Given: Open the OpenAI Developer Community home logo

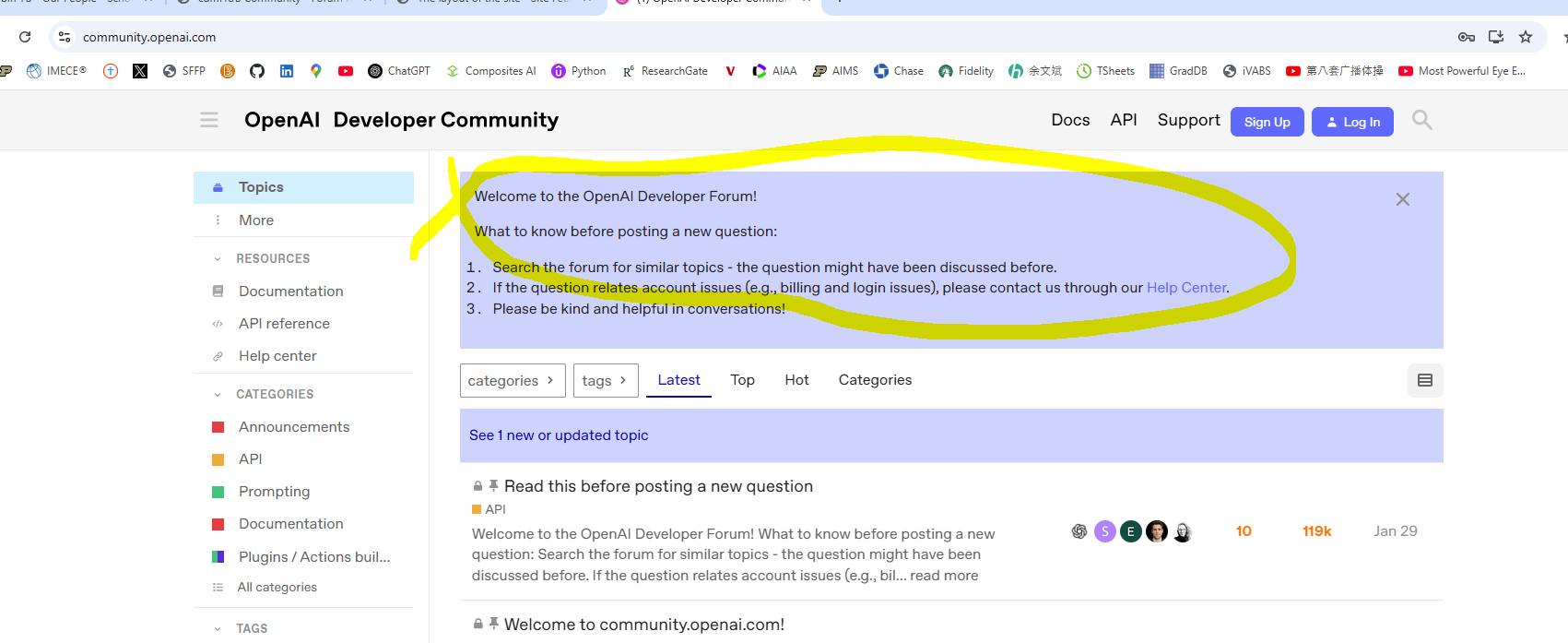Looking at the screenshot, I should 401,120.
